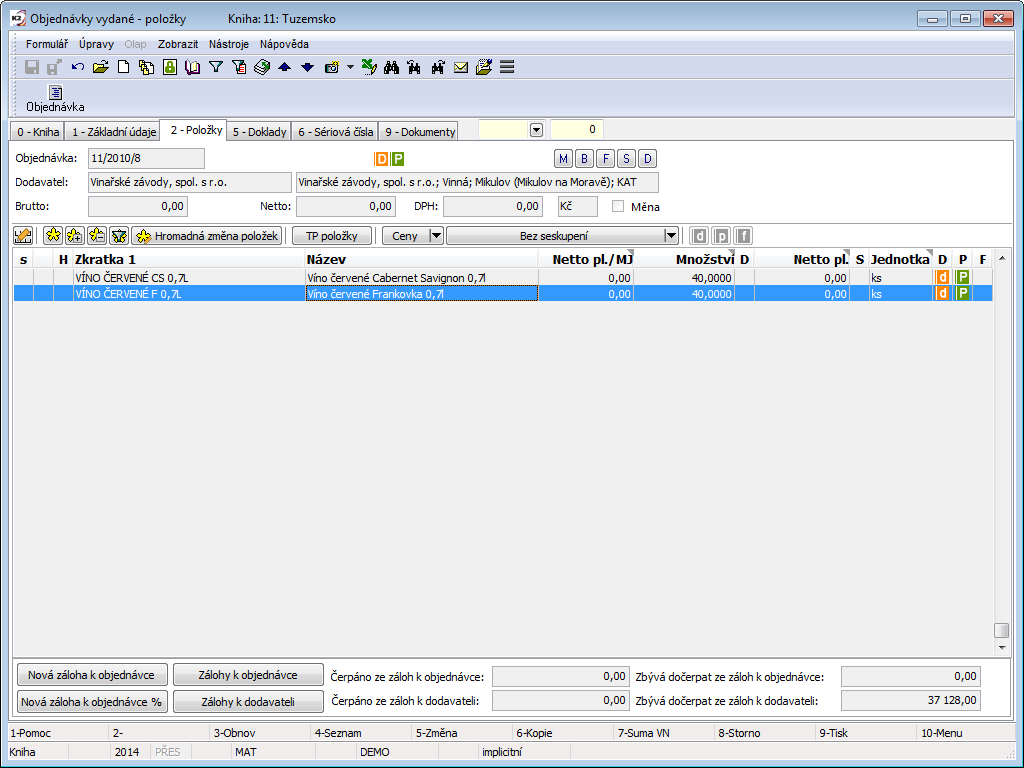The image size is (1024, 768).
Task: Toggle the M flag button
Action: tap(563, 159)
